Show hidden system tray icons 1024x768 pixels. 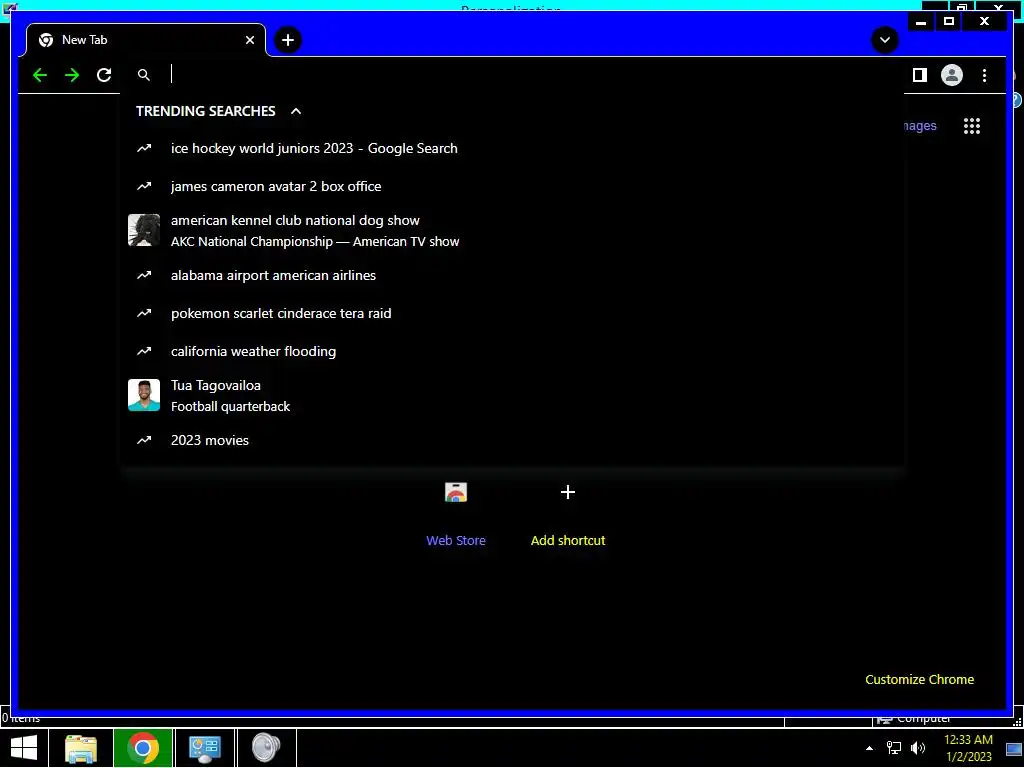pos(869,748)
